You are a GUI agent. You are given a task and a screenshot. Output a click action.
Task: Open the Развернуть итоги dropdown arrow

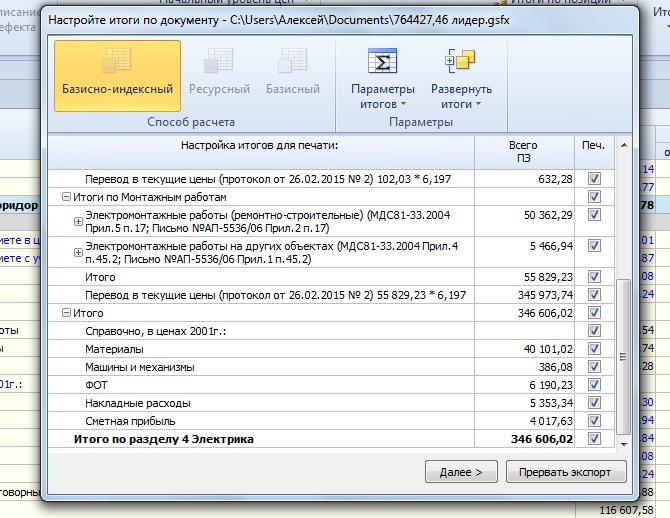[x=479, y=104]
